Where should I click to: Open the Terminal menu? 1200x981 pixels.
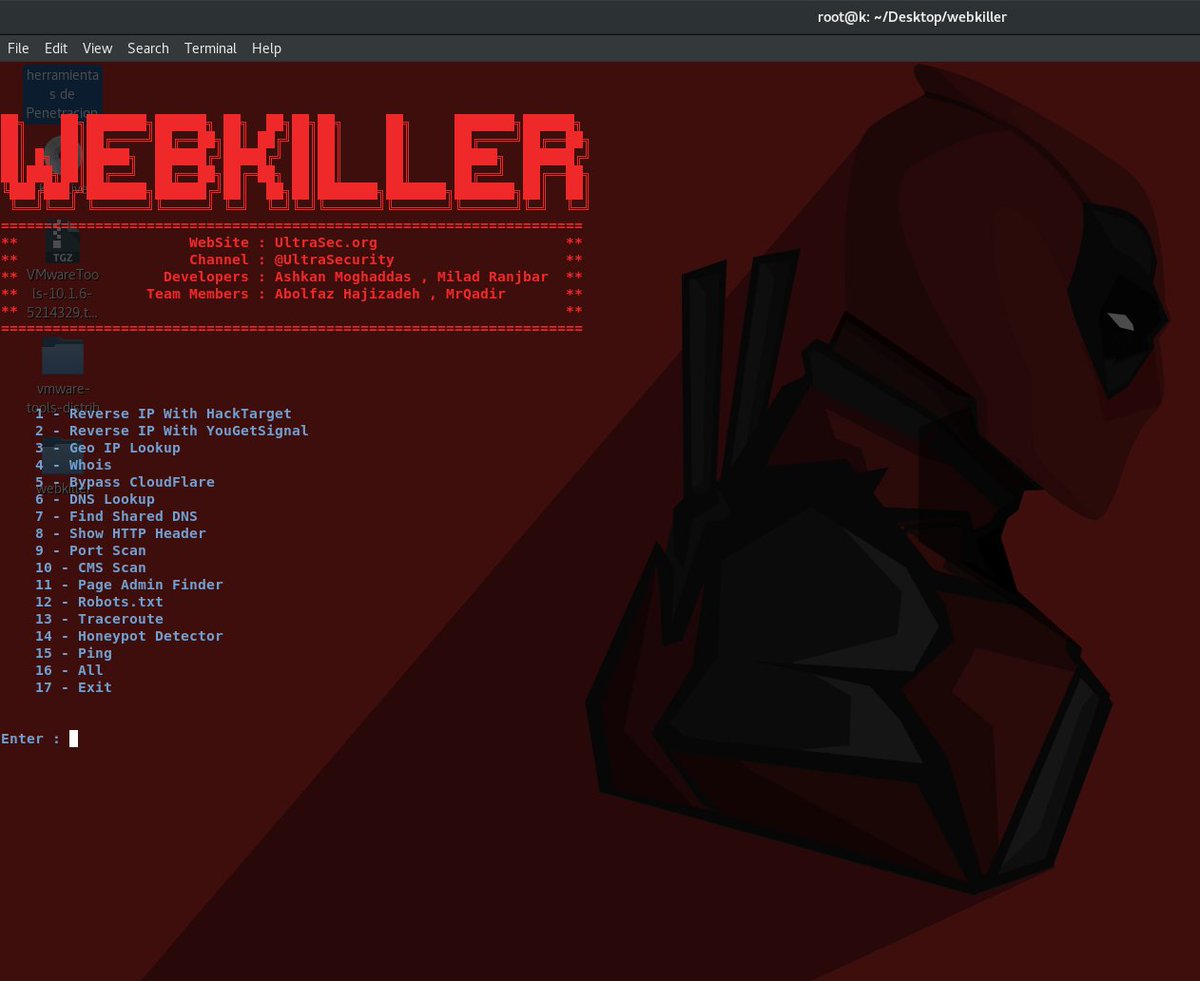point(210,47)
